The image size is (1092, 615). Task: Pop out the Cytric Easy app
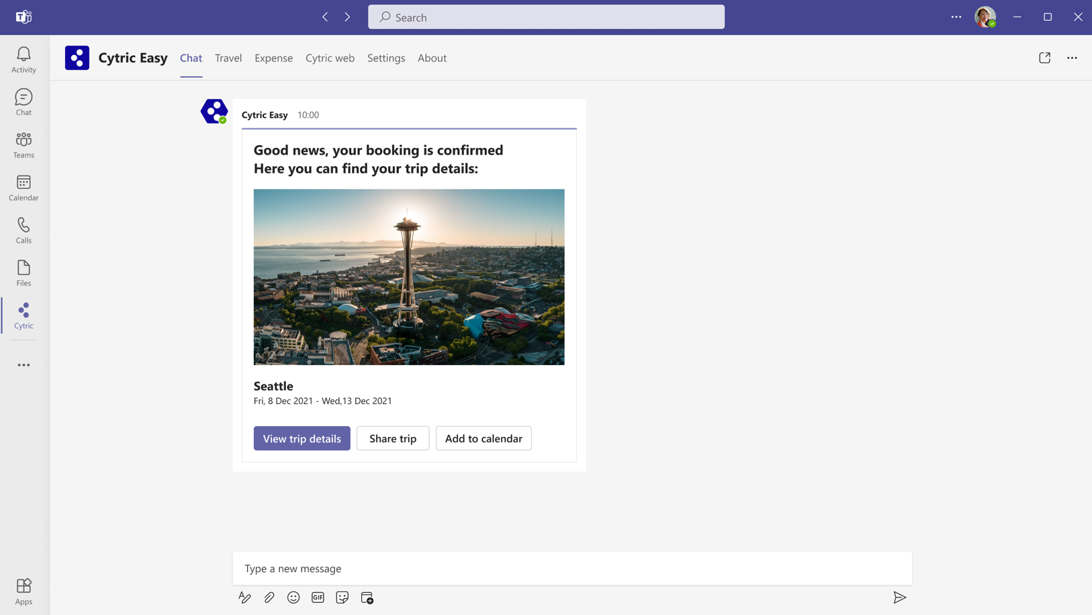1045,58
